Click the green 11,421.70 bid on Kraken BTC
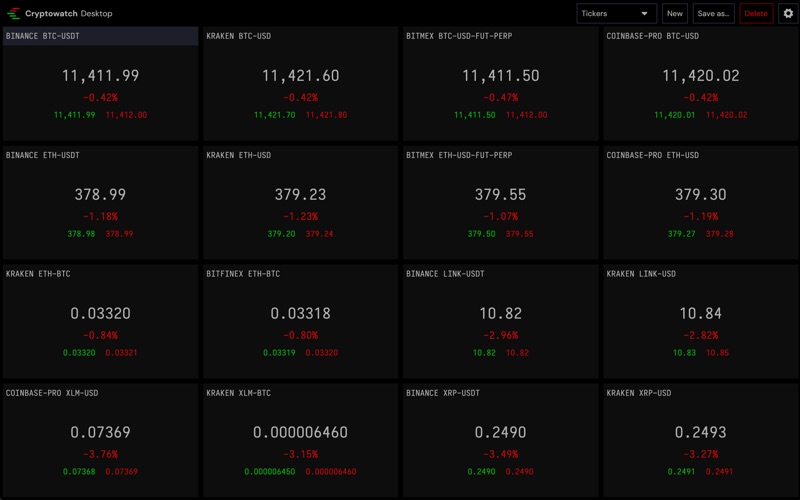 pos(274,115)
